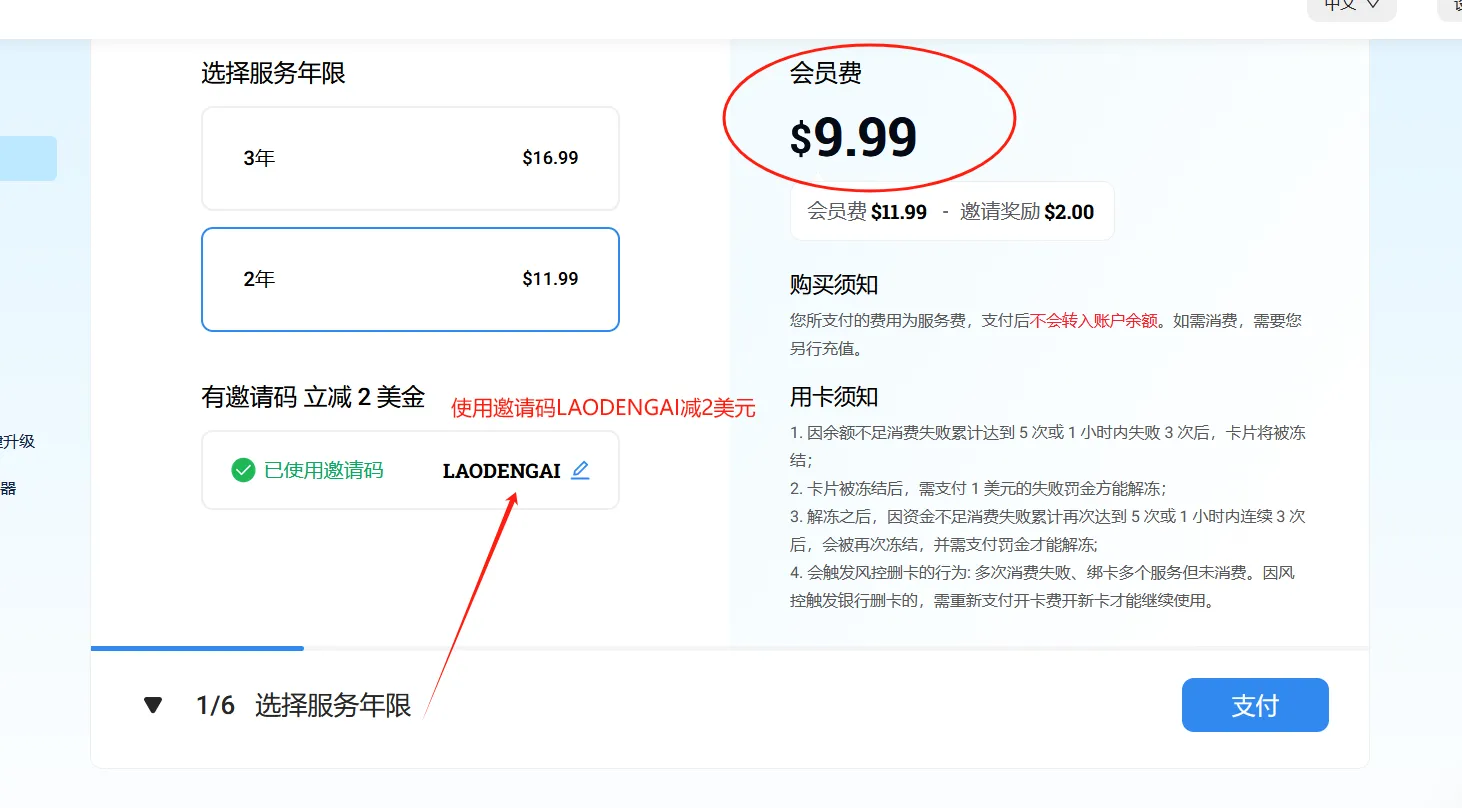This screenshot has height=808, width=1462.
Task: Click the 升级 item in left sidebar
Action: 22,441
